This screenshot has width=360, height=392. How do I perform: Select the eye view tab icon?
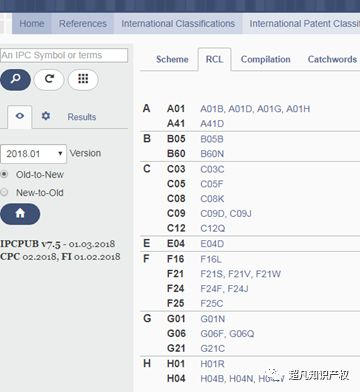[20, 116]
